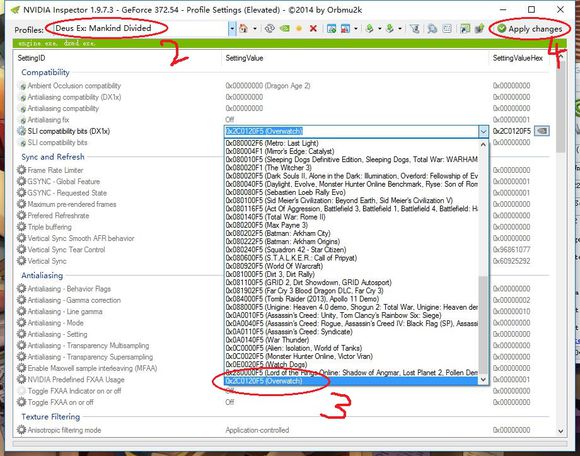Image resolution: width=580 pixels, height=456 pixels.
Task: Restore profile to NVIDIA defaults (green logo)
Action: [x=284, y=28]
